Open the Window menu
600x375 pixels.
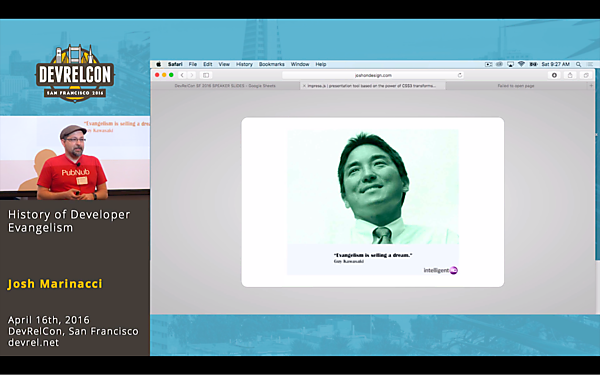click(300, 64)
